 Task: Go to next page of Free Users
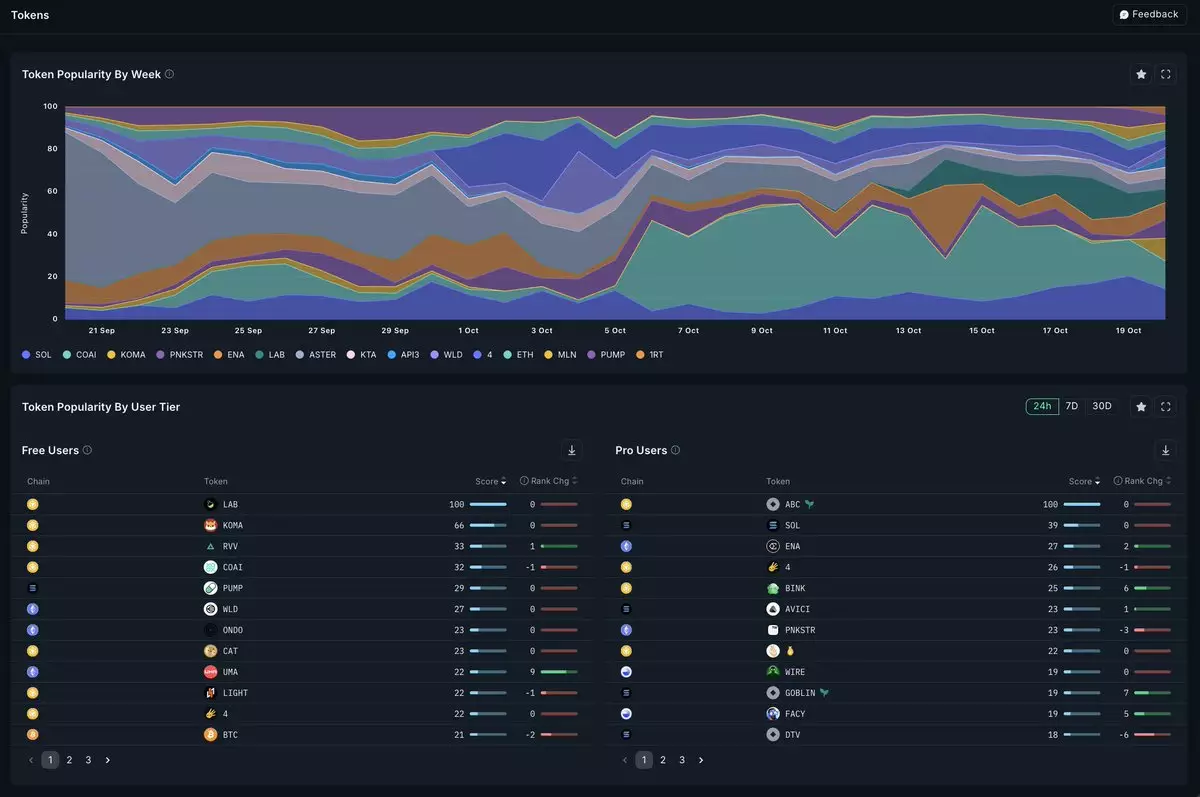[108, 760]
